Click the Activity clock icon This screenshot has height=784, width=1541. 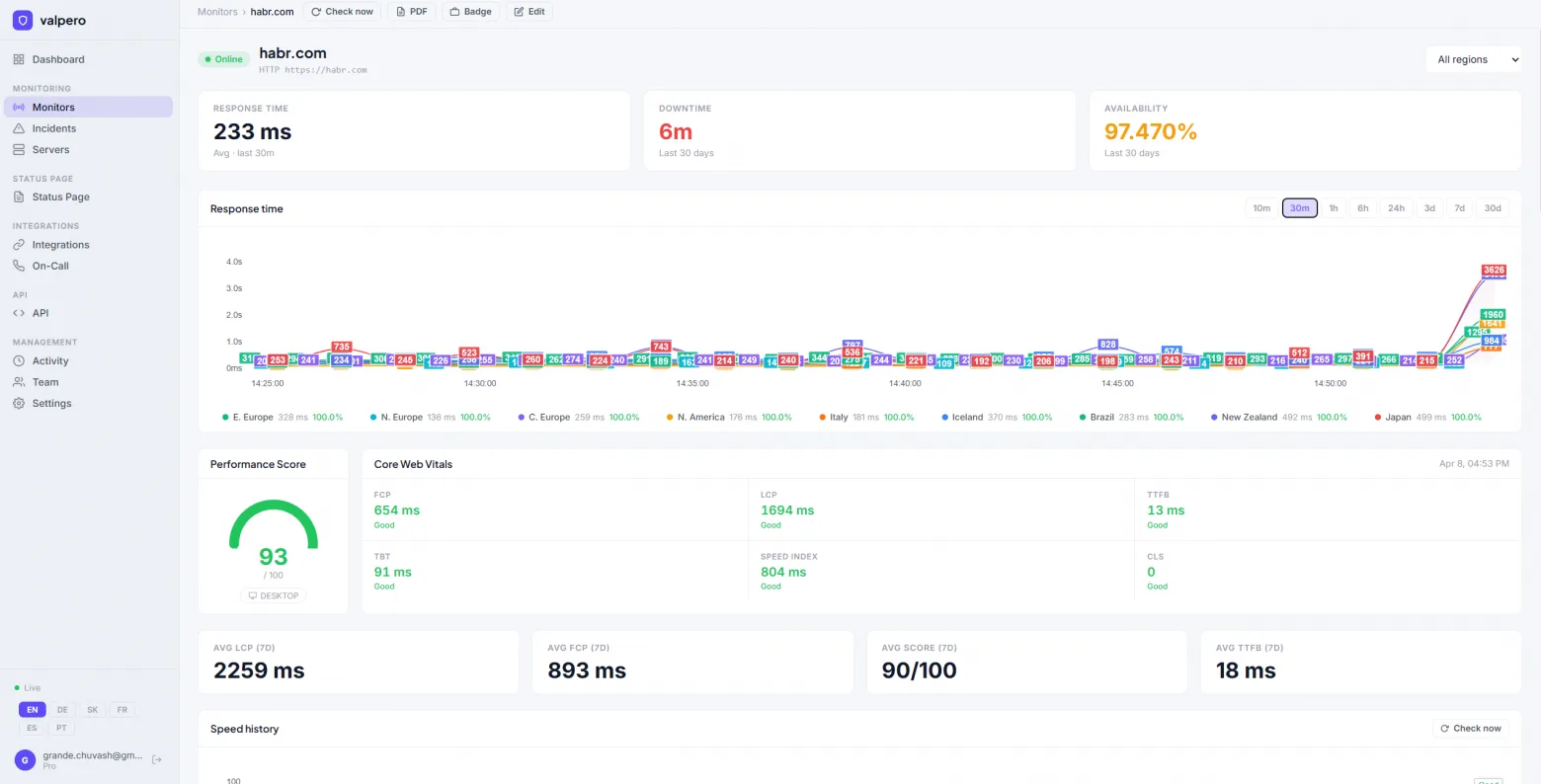coord(19,361)
